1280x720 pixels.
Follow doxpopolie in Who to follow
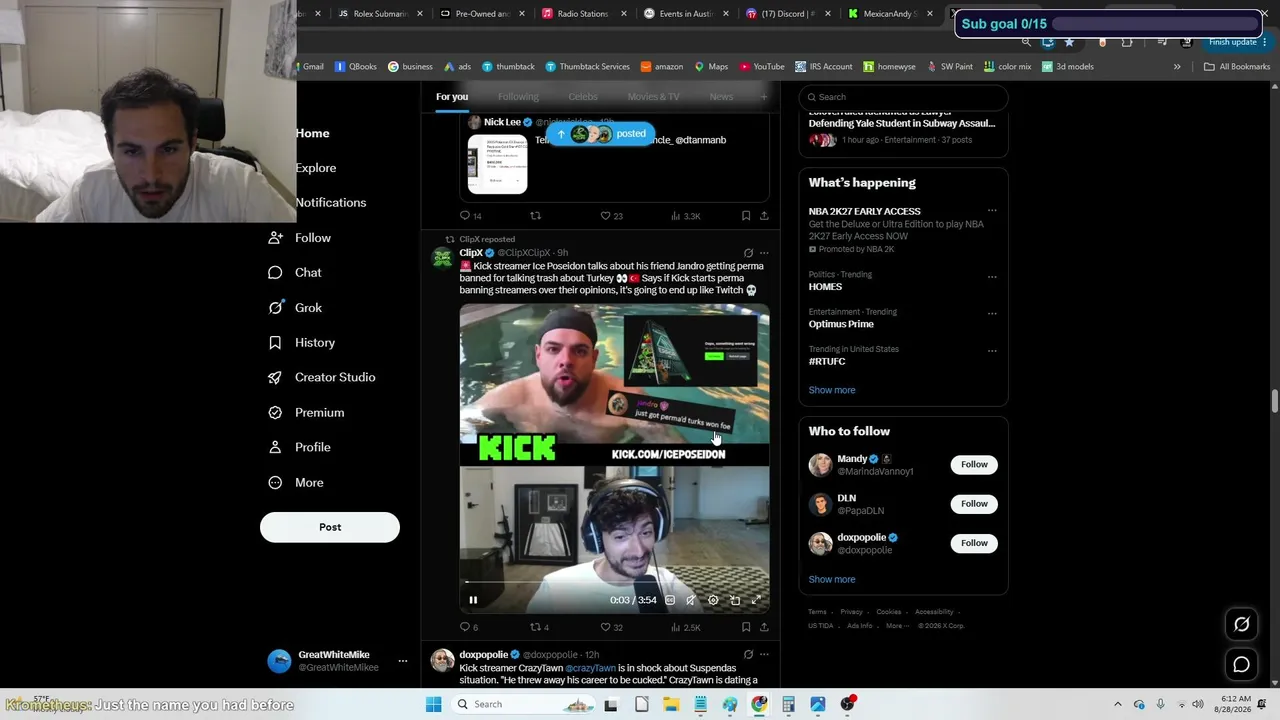click(974, 543)
